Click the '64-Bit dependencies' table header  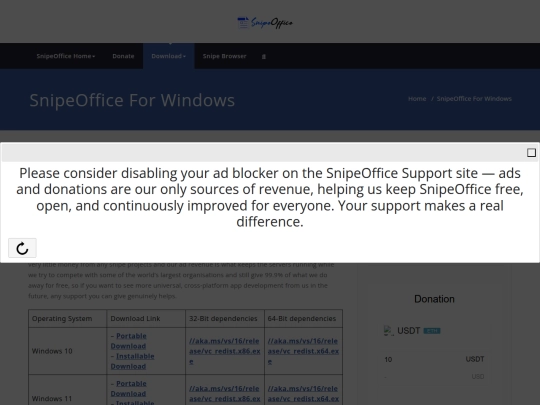point(302,319)
